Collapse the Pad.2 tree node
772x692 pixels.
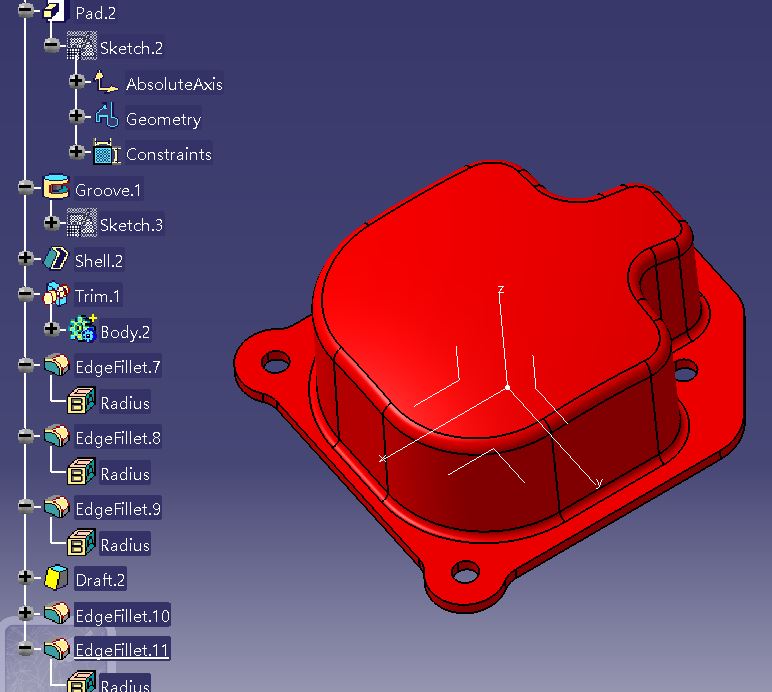[x=26, y=10]
